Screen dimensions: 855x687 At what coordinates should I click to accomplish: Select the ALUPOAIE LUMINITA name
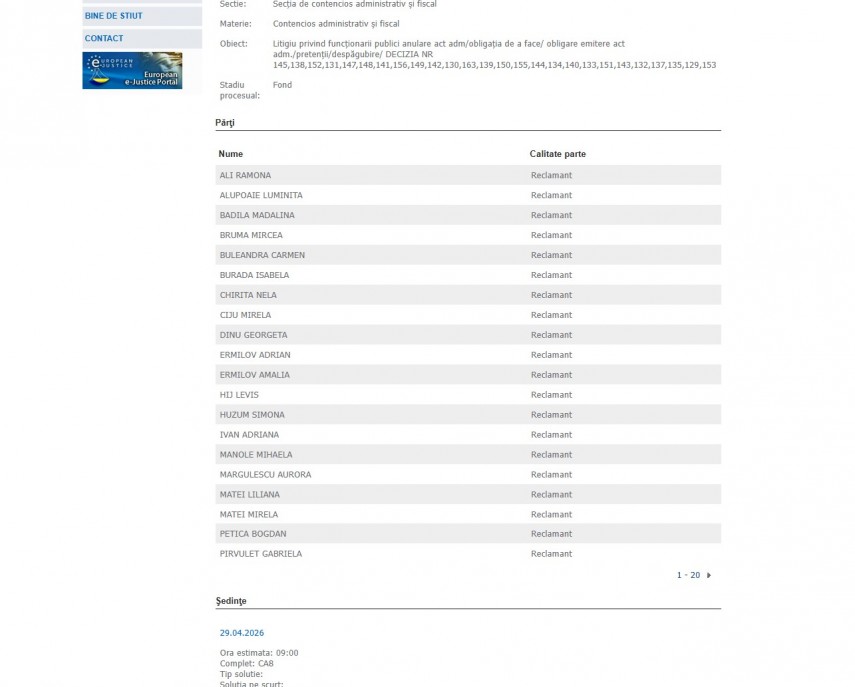[x=261, y=195]
